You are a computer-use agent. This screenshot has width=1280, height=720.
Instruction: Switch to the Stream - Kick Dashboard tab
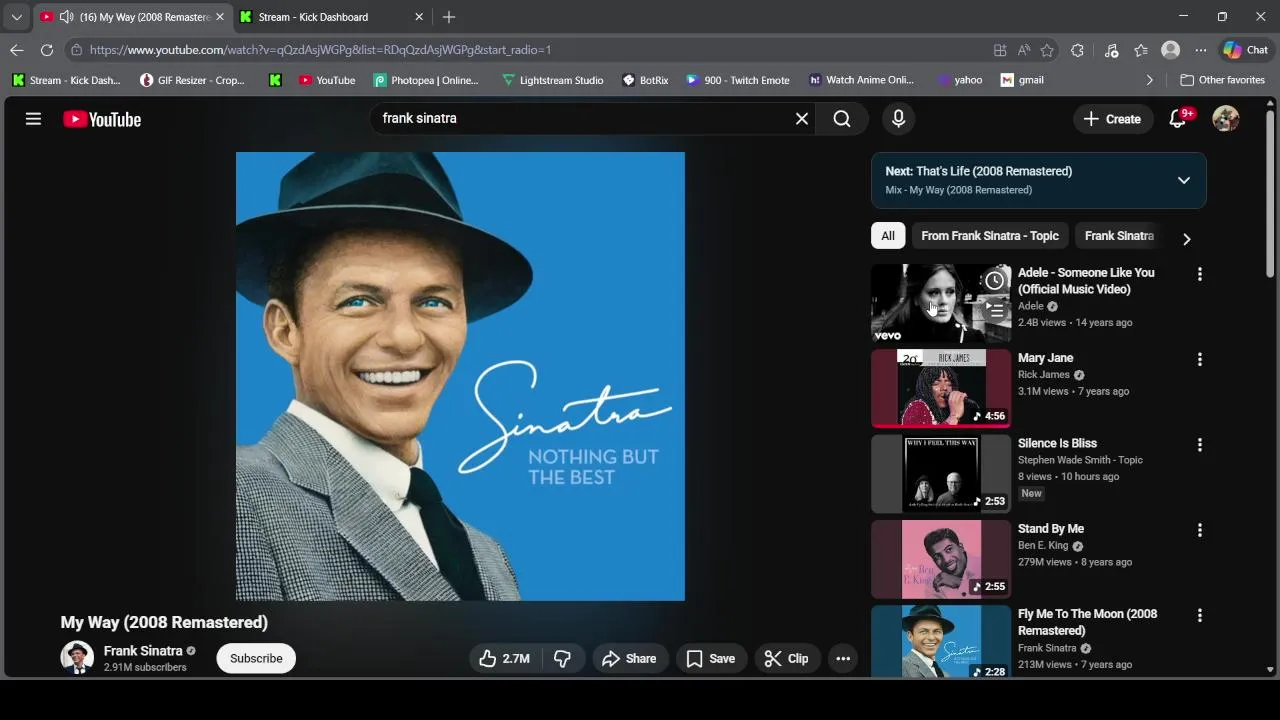coord(313,17)
